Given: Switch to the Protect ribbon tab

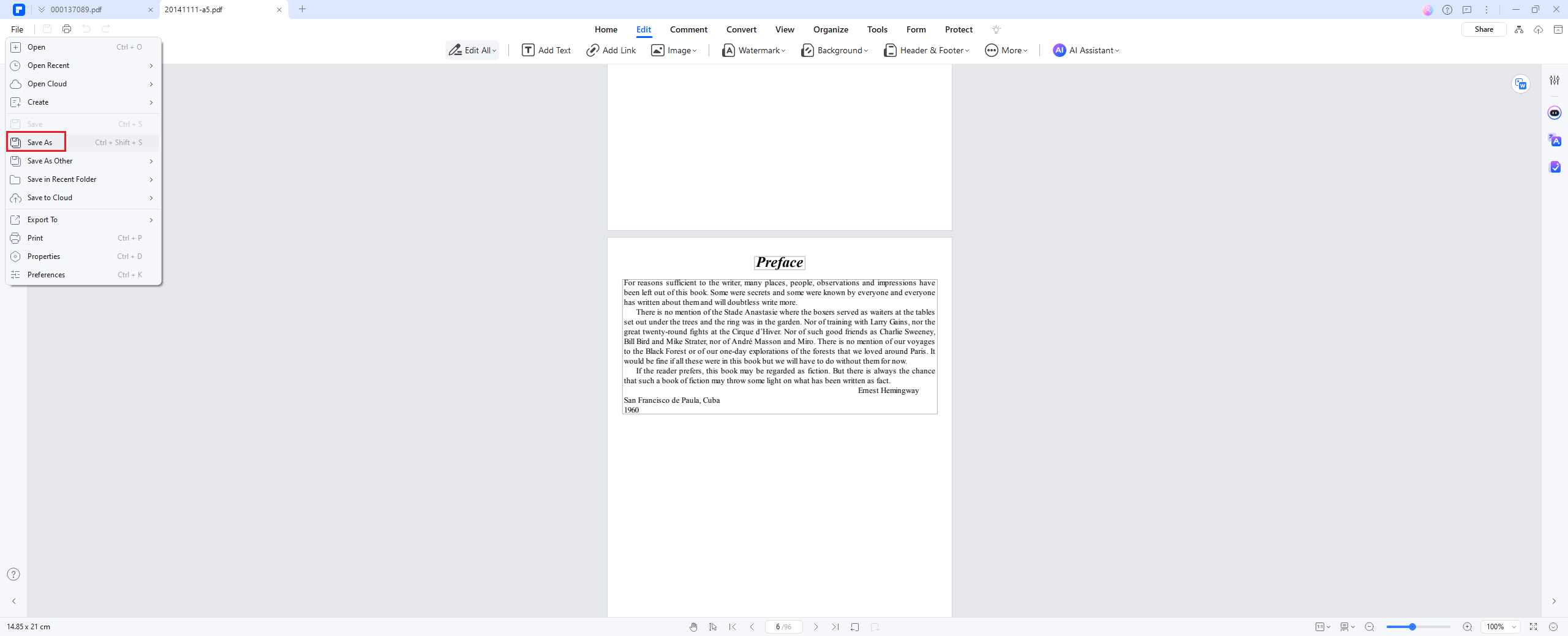Looking at the screenshot, I should pos(959,29).
